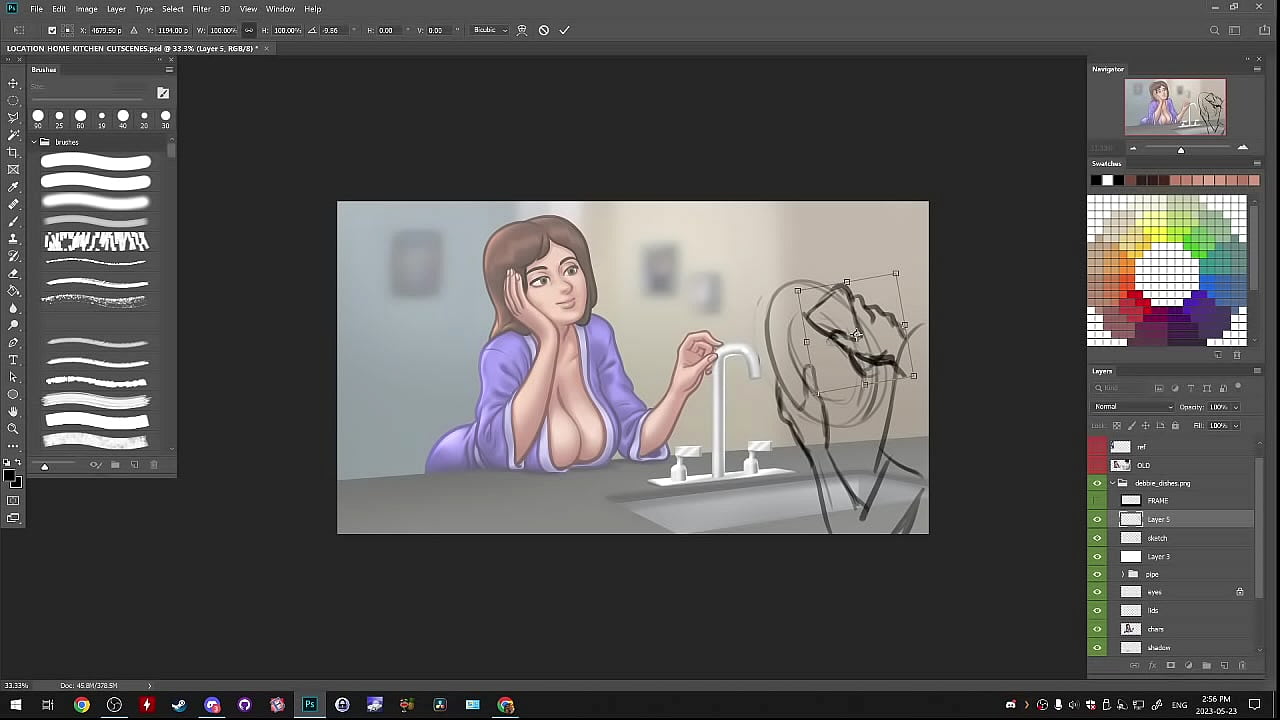Commit the transform with the checkmark

(564, 30)
